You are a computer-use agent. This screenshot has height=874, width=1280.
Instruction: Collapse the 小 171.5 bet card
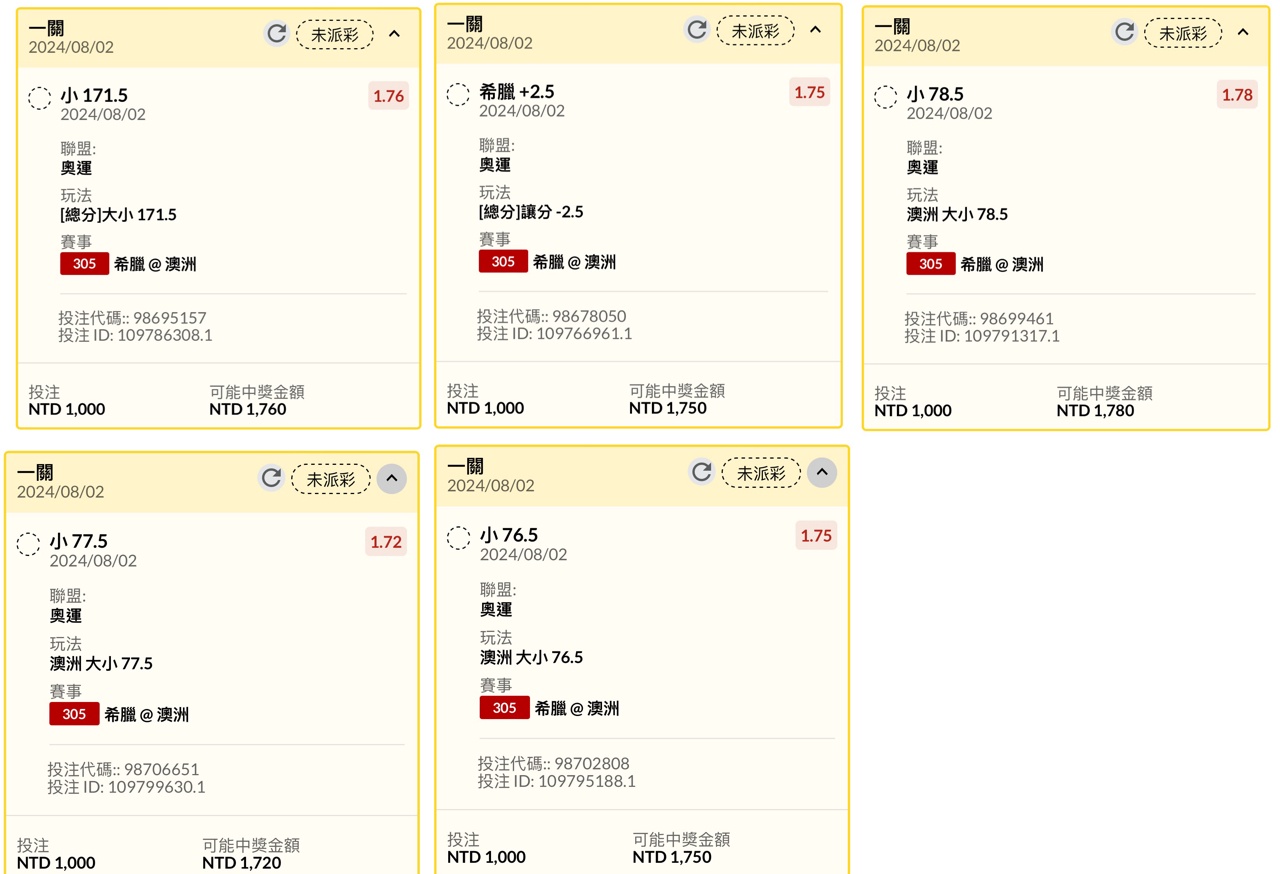394,34
